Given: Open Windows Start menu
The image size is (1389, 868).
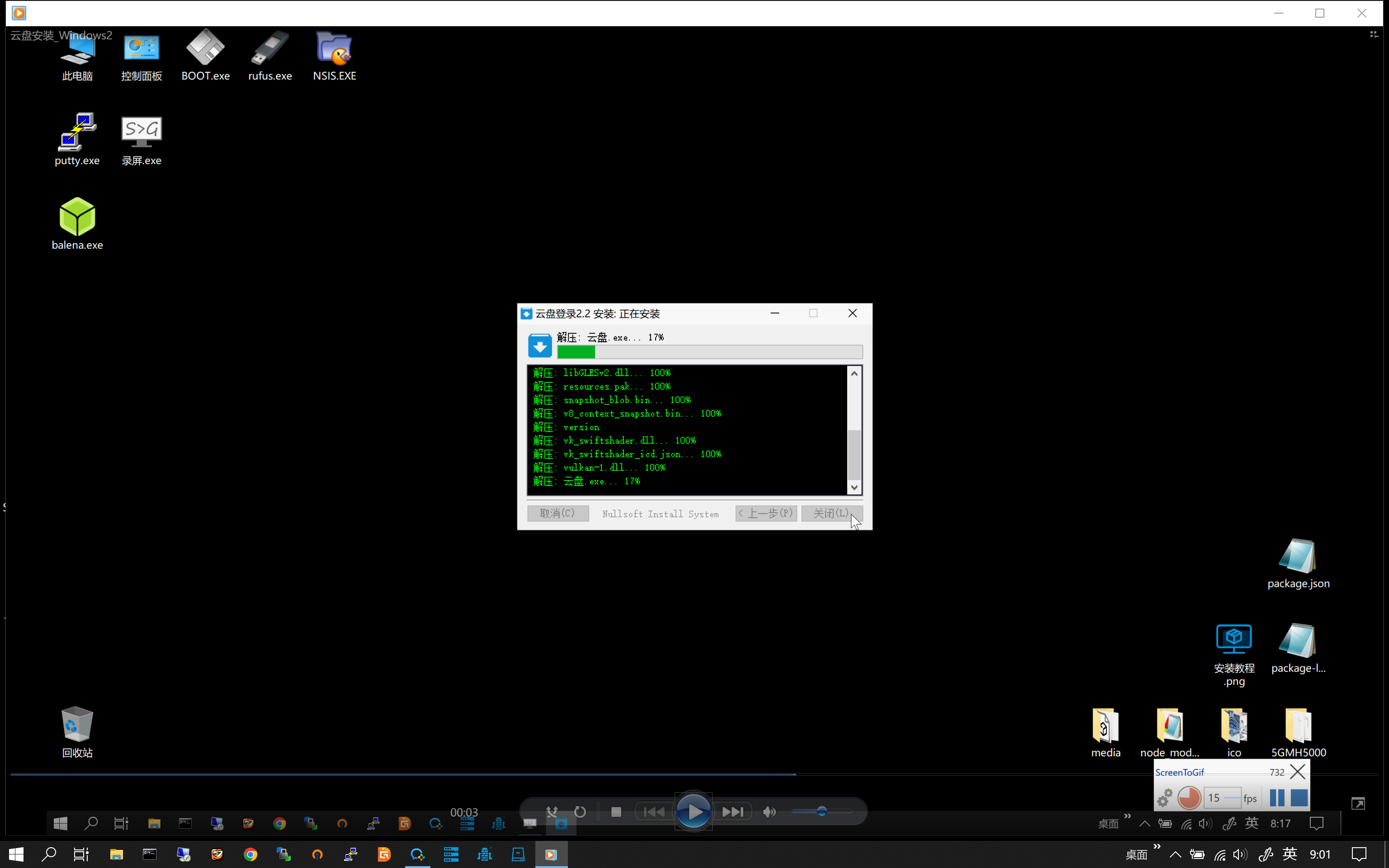Looking at the screenshot, I should (16, 854).
